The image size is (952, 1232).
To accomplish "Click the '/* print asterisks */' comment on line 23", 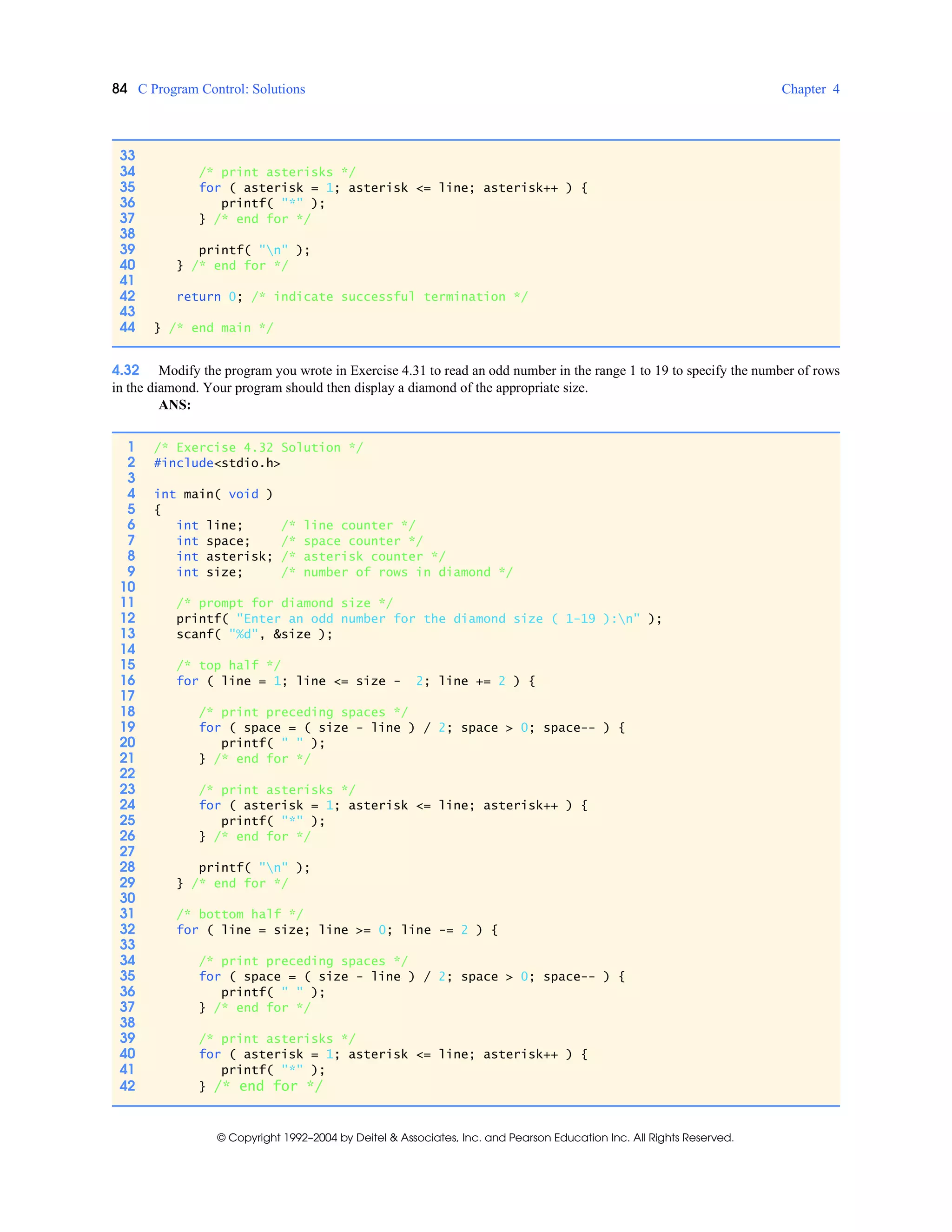I will pyautogui.click(x=277, y=790).
